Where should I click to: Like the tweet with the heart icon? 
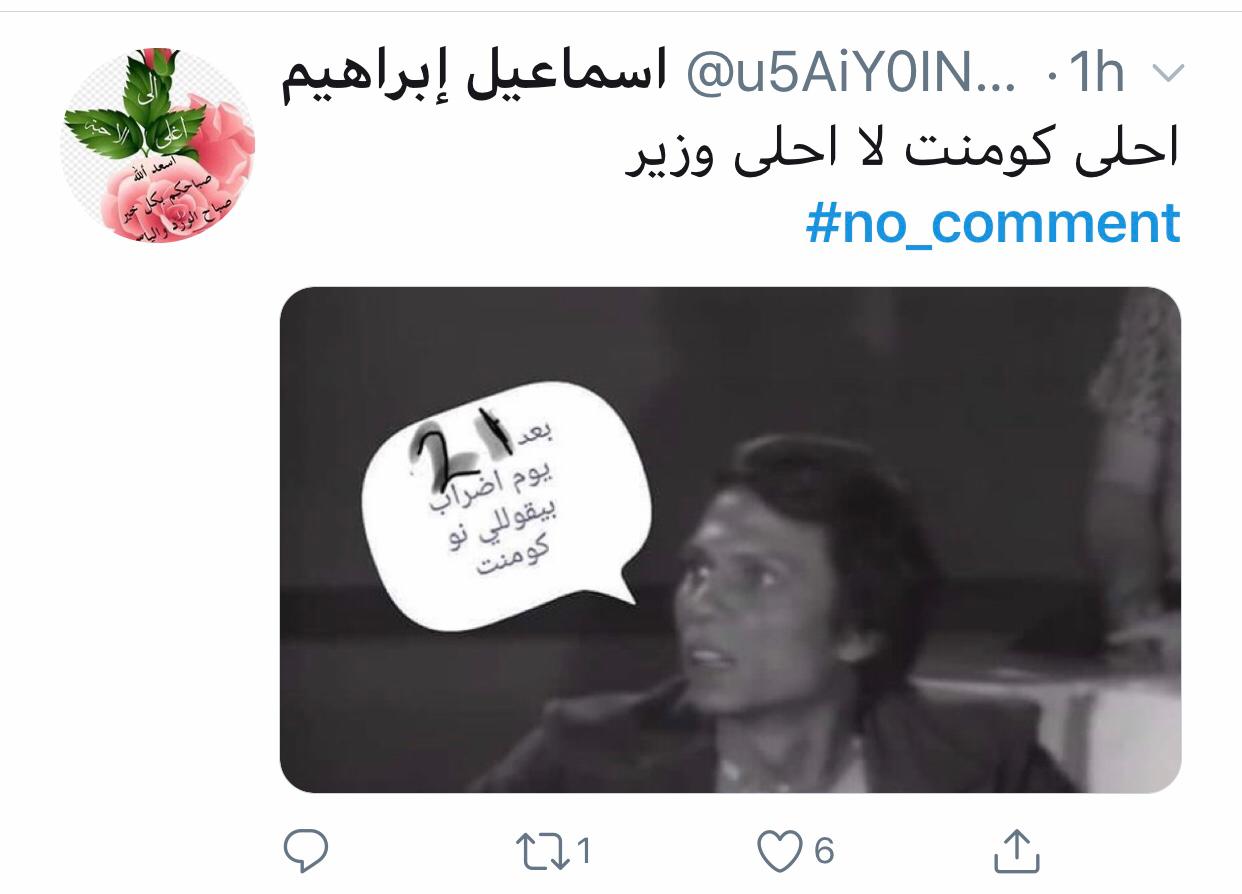click(x=779, y=851)
